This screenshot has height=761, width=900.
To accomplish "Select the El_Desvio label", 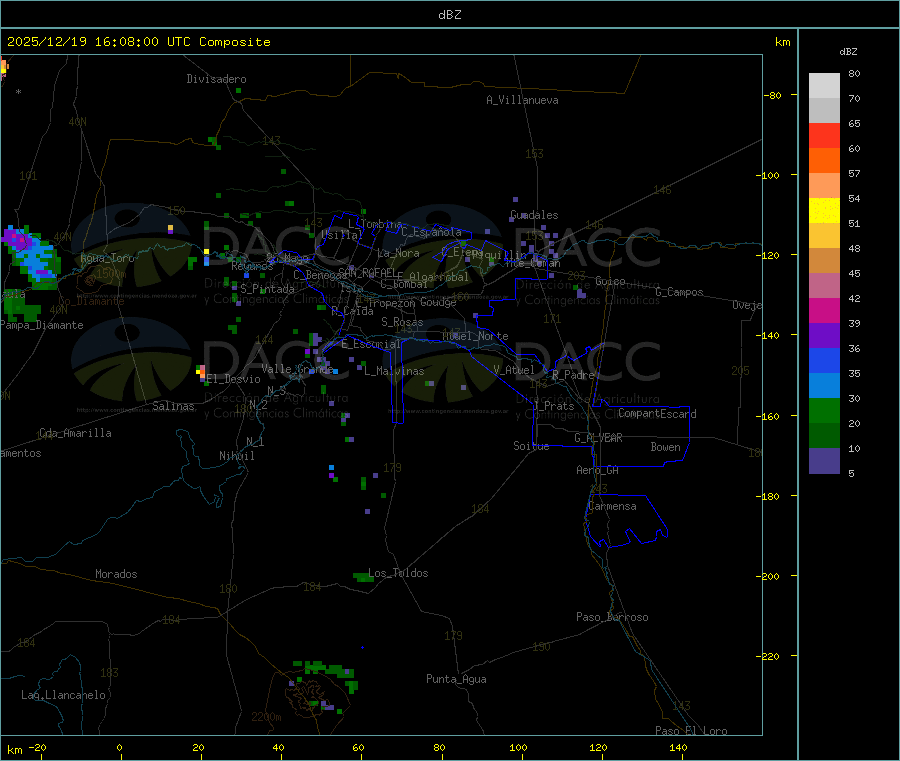I will (x=234, y=379).
